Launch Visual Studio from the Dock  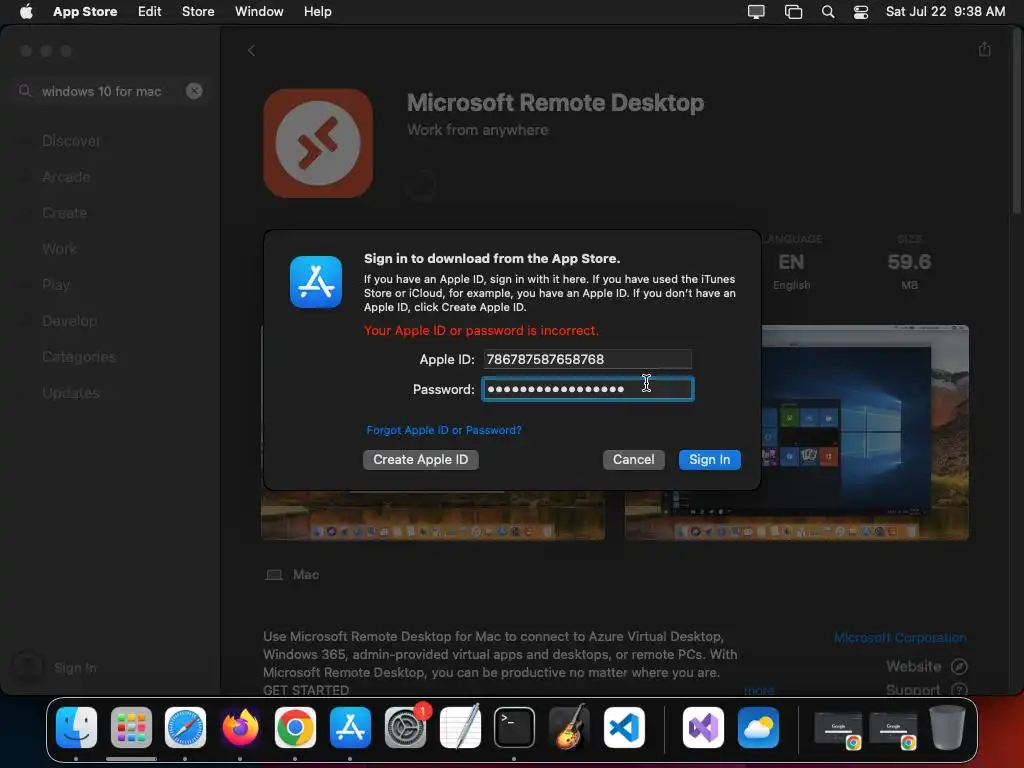pyautogui.click(x=703, y=727)
